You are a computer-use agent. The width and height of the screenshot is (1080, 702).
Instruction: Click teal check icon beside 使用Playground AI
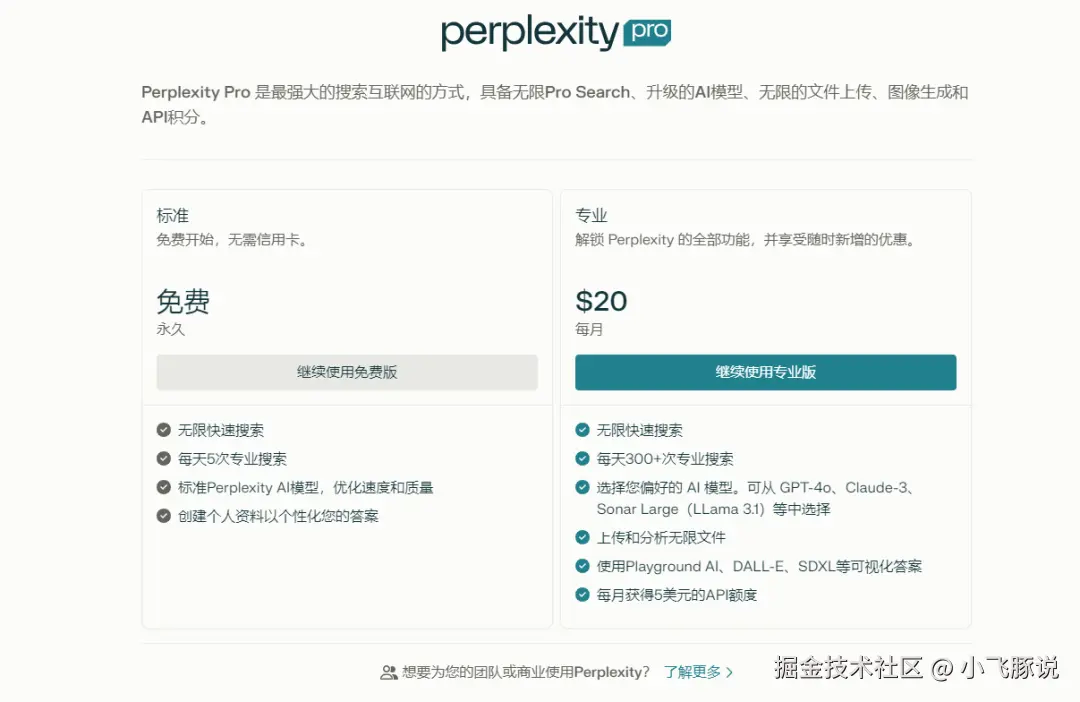pos(582,566)
